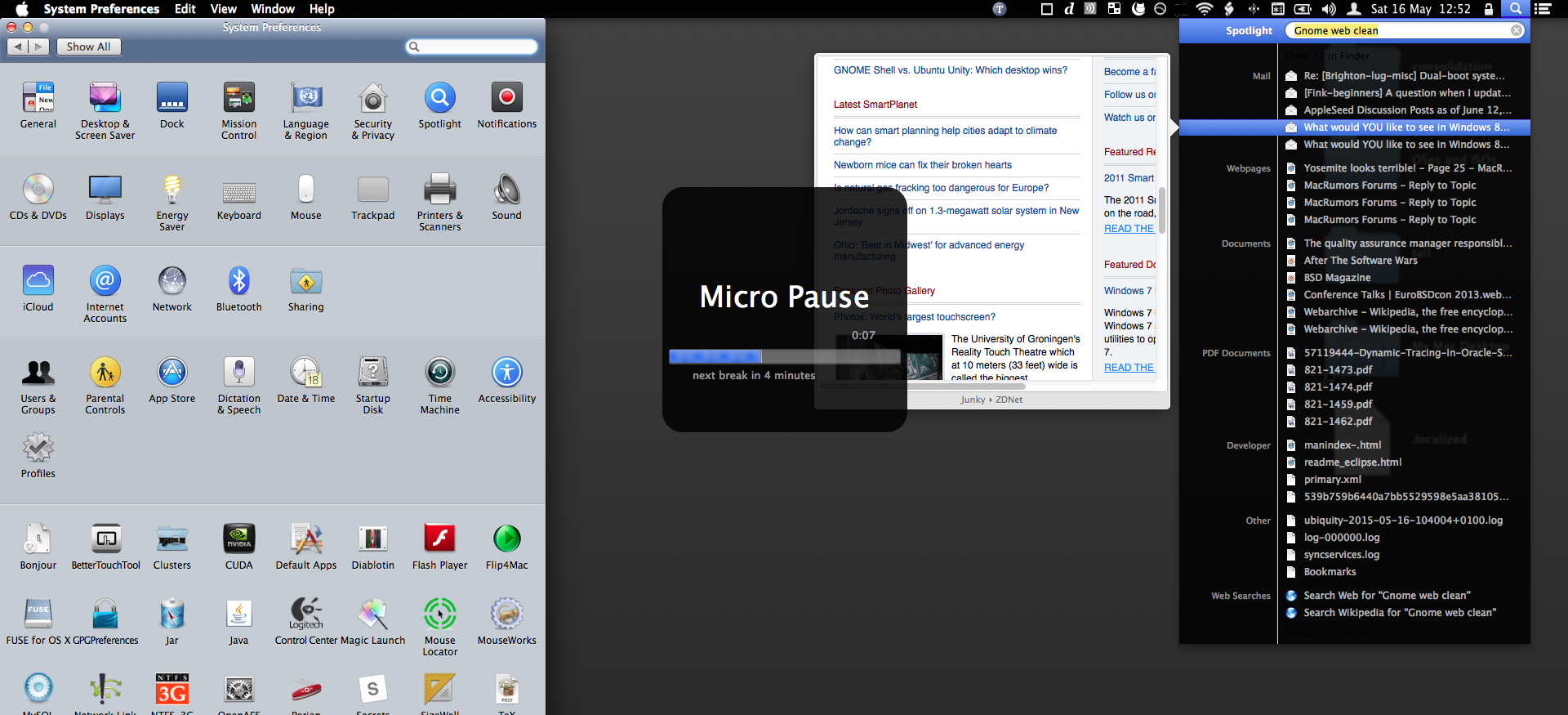The height and width of the screenshot is (715, 1568).
Task: Open Notifications preference pane
Action: 507,105
